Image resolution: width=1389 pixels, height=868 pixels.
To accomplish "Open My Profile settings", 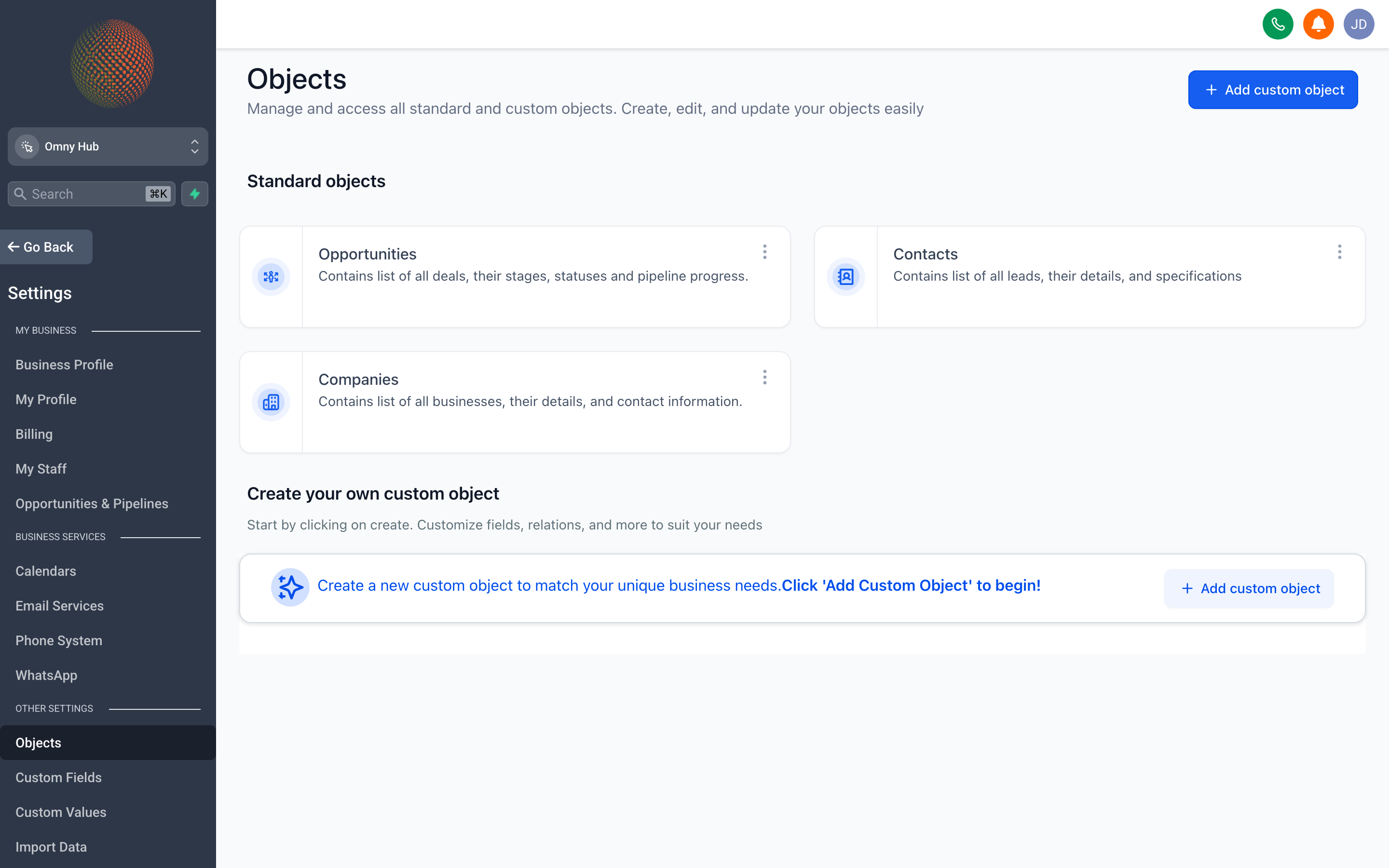I will [46, 400].
